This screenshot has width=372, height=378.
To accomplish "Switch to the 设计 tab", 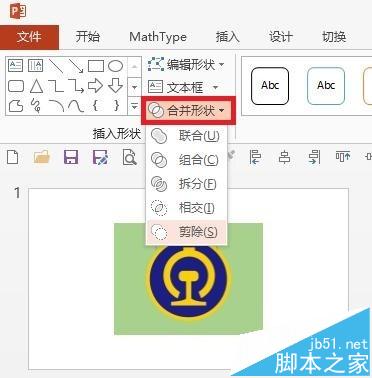I will pyautogui.click(x=281, y=36).
